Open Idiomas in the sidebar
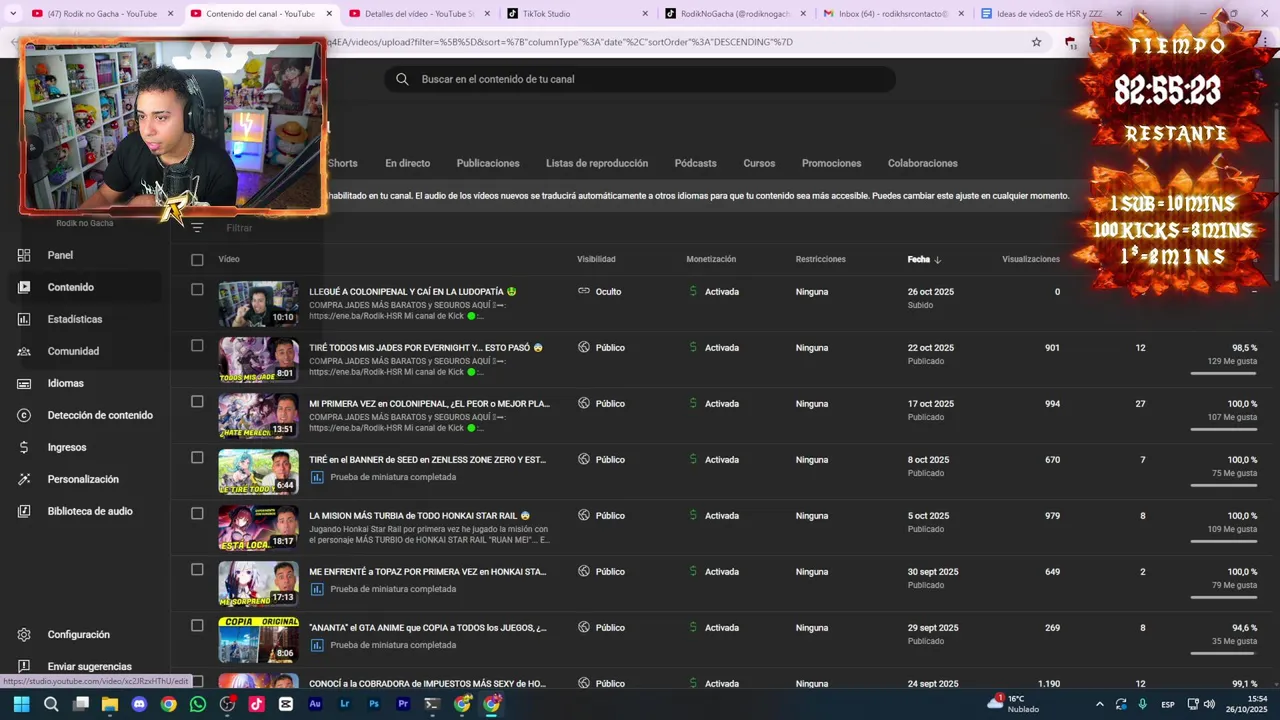 point(65,383)
